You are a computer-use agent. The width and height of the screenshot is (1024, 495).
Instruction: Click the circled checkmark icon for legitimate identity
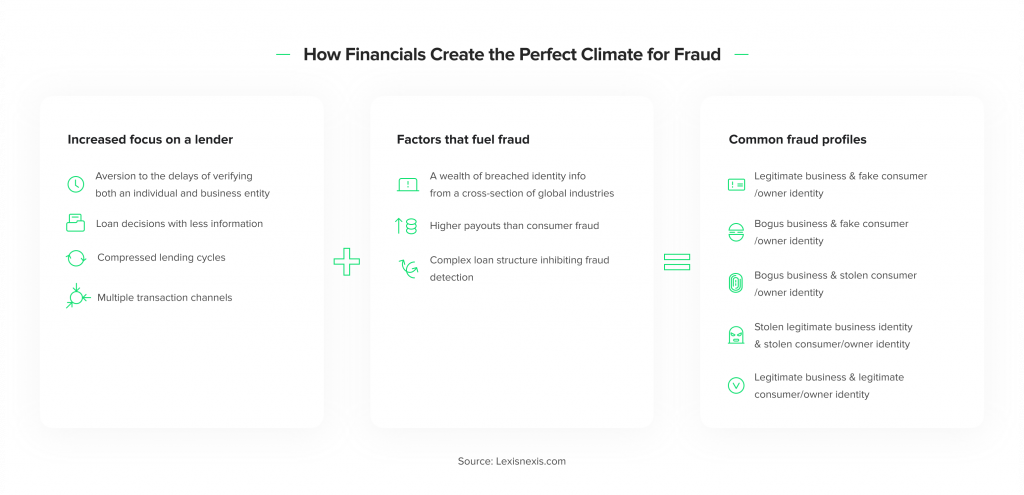pos(736,385)
